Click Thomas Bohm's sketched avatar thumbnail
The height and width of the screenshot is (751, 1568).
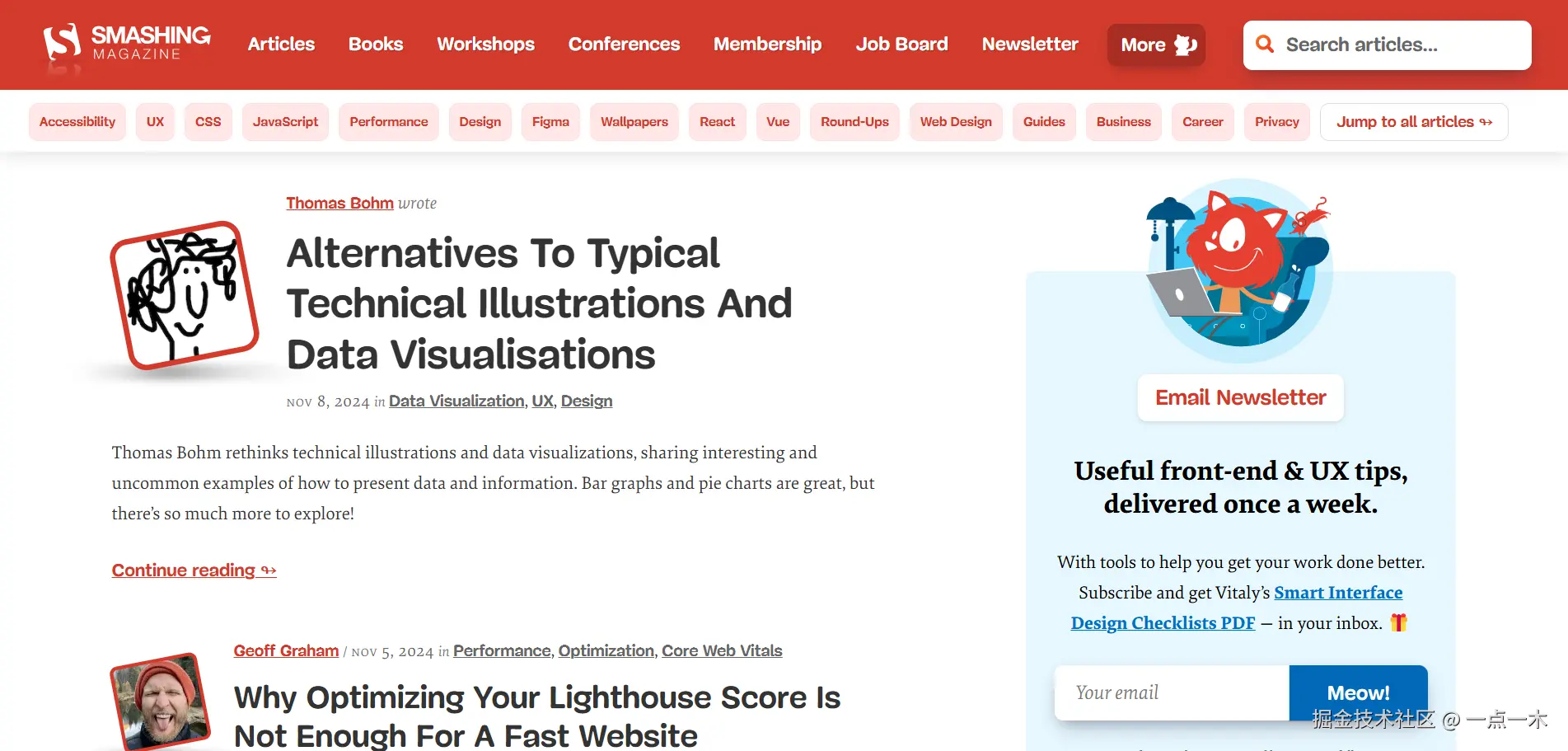point(185,295)
